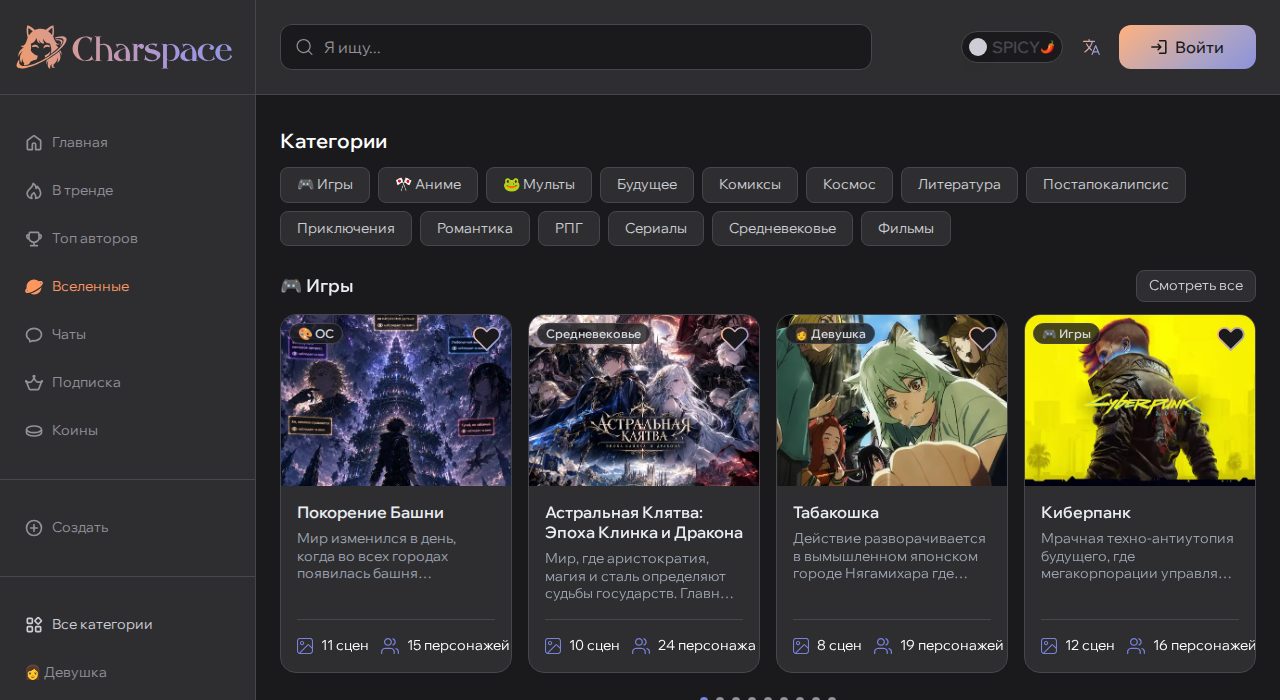Click Девушка tag on Табакошка card
This screenshot has width=1280, height=700.
coord(830,334)
